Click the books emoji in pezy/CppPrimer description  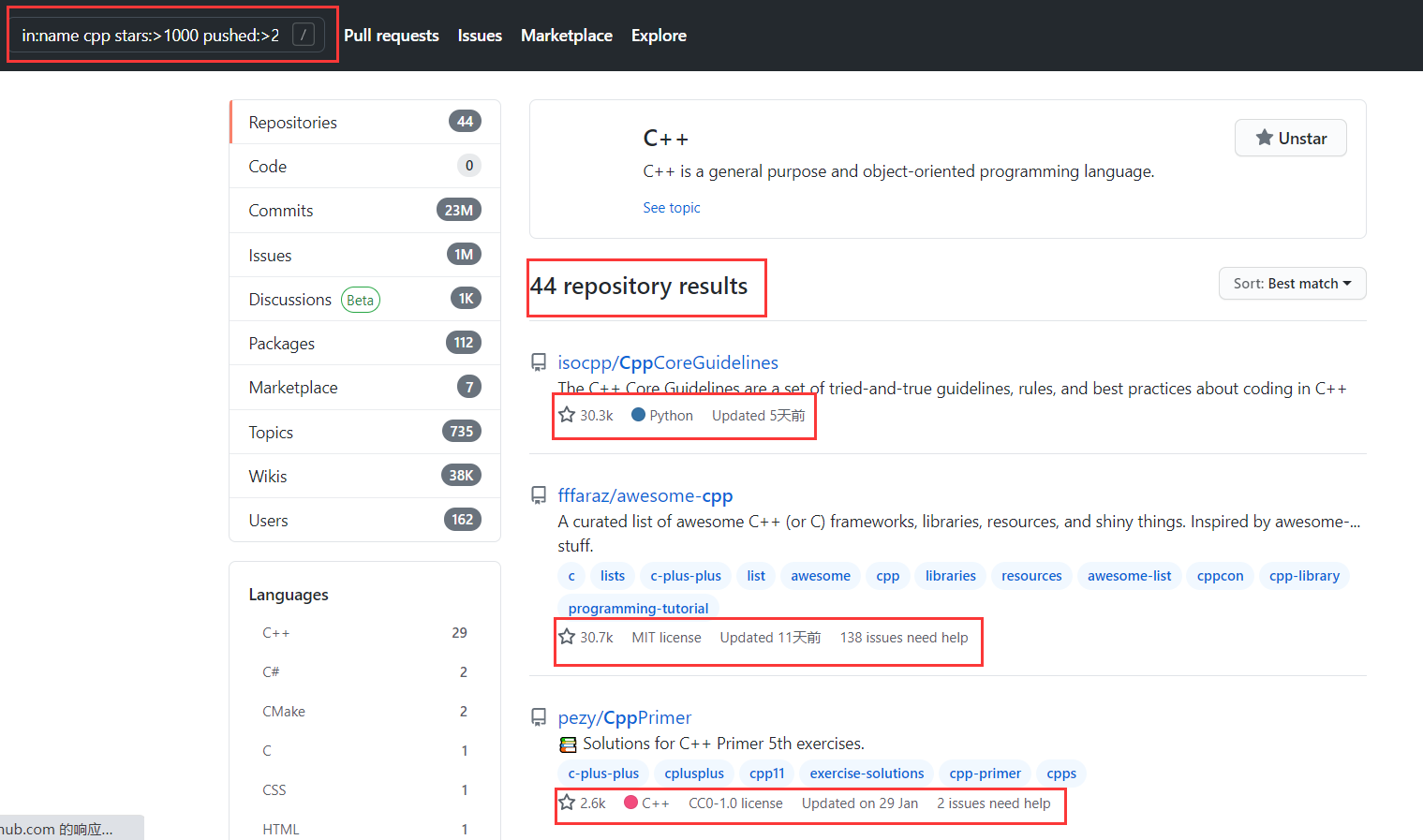point(569,743)
